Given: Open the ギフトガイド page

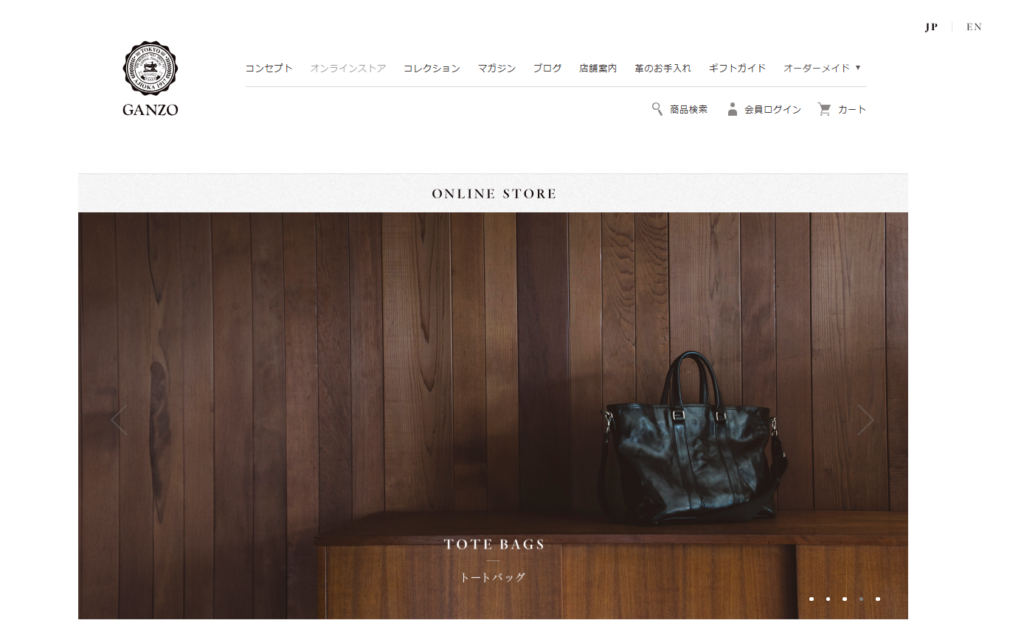Looking at the screenshot, I should point(737,68).
